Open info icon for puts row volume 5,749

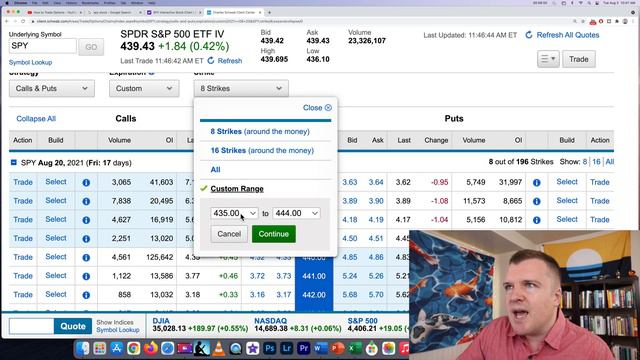click(536, 182)
